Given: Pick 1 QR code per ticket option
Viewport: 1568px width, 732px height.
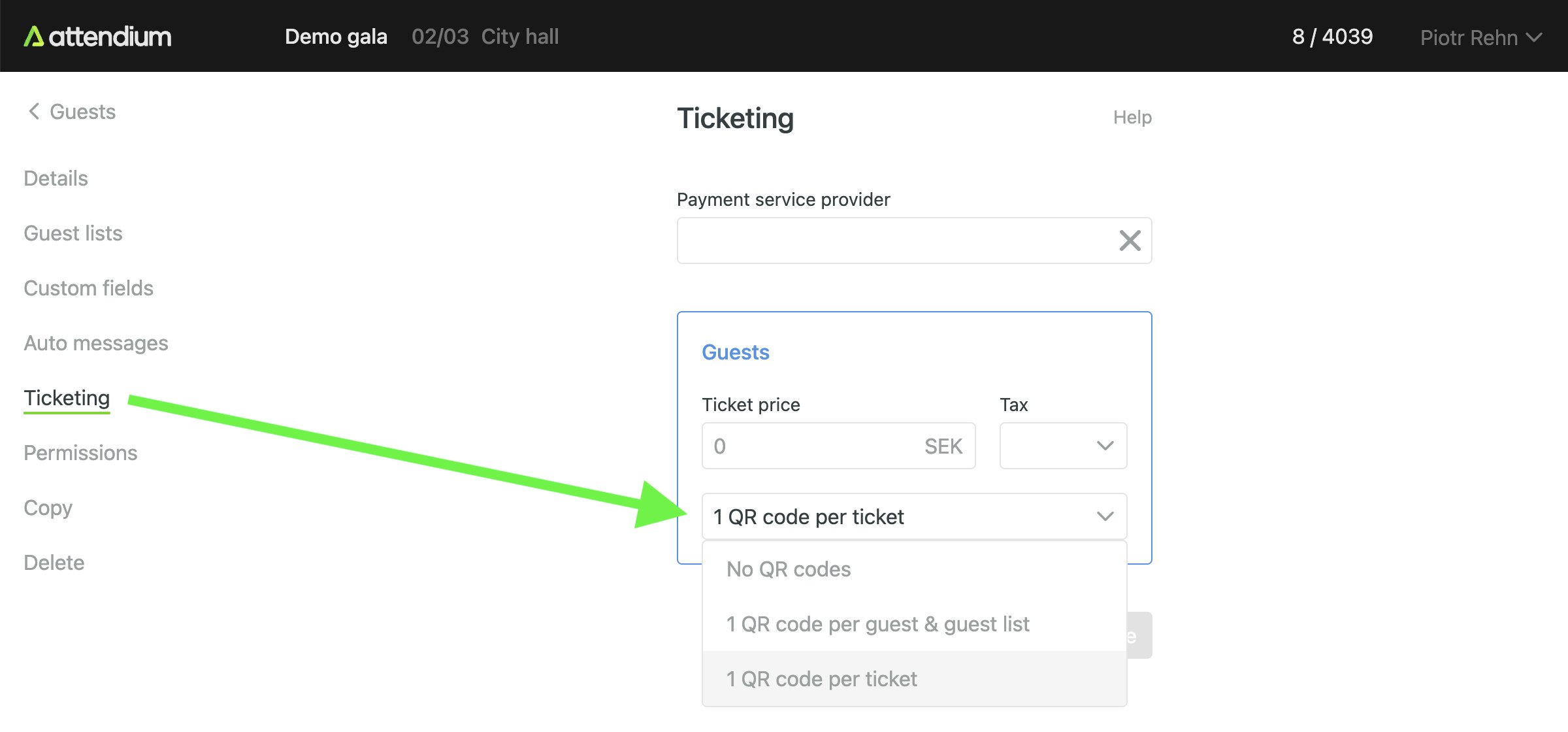Looking at the screenshot, I should [821, 679].
